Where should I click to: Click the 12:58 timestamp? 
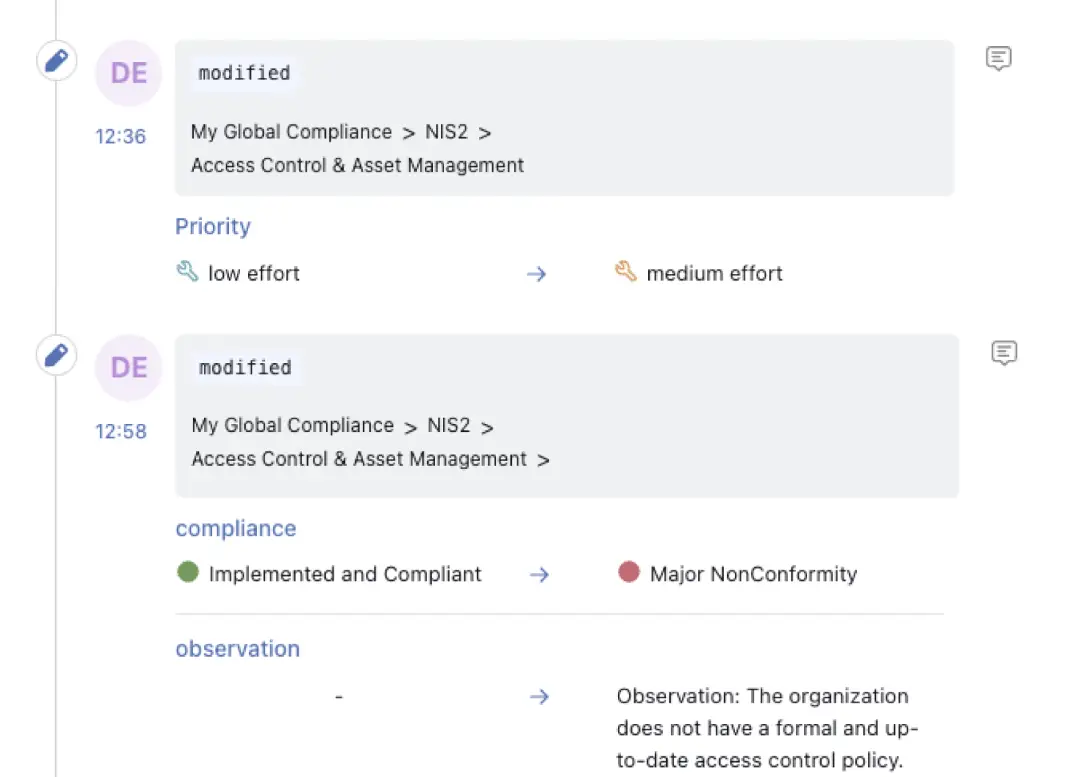click(121, 431)
